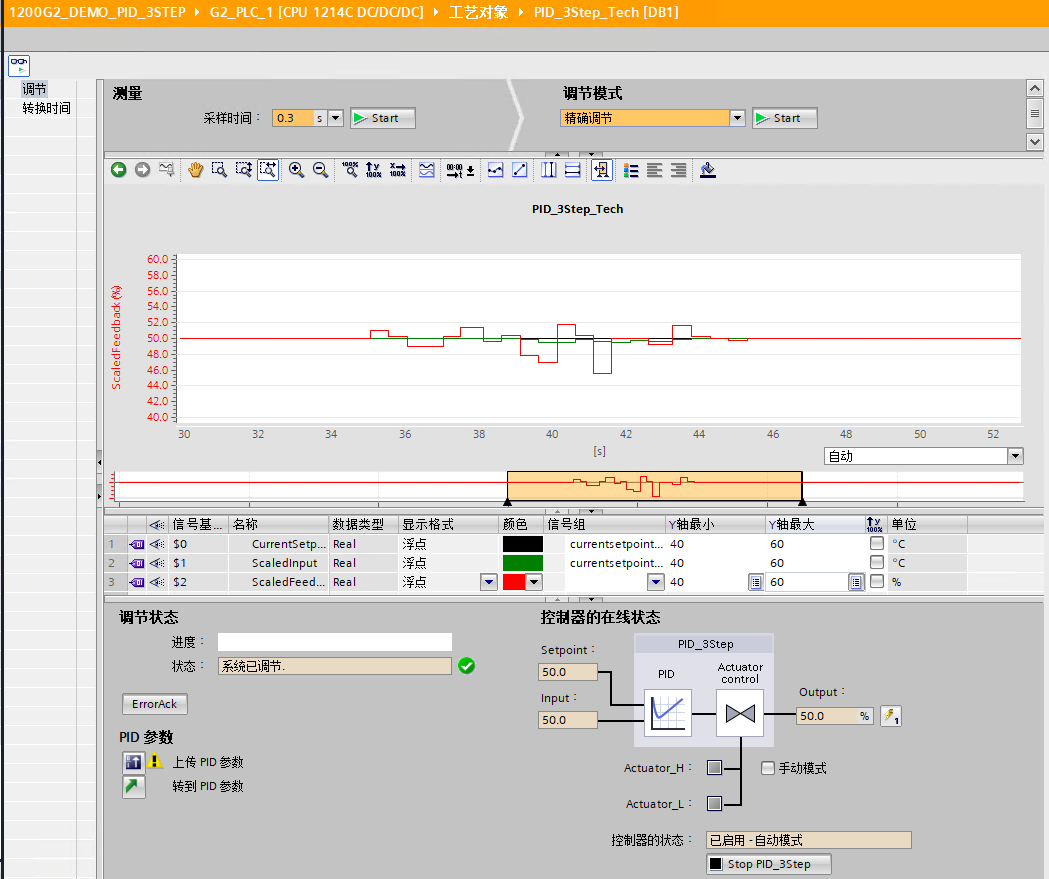This screenshot has height=879, width=1049.
Task: Click the zoom in magnifier icon
Action: 297,170
